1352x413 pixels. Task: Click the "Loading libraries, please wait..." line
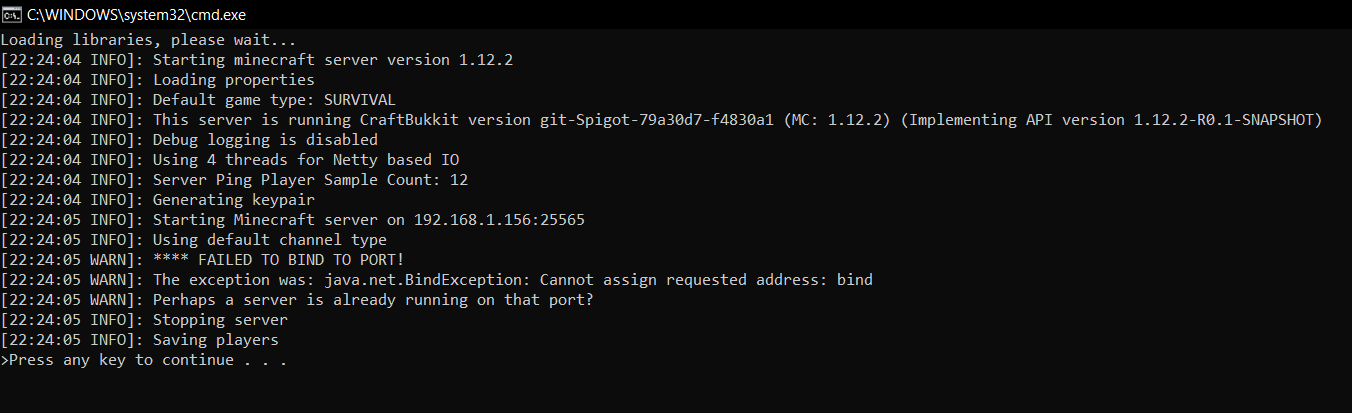148,41
